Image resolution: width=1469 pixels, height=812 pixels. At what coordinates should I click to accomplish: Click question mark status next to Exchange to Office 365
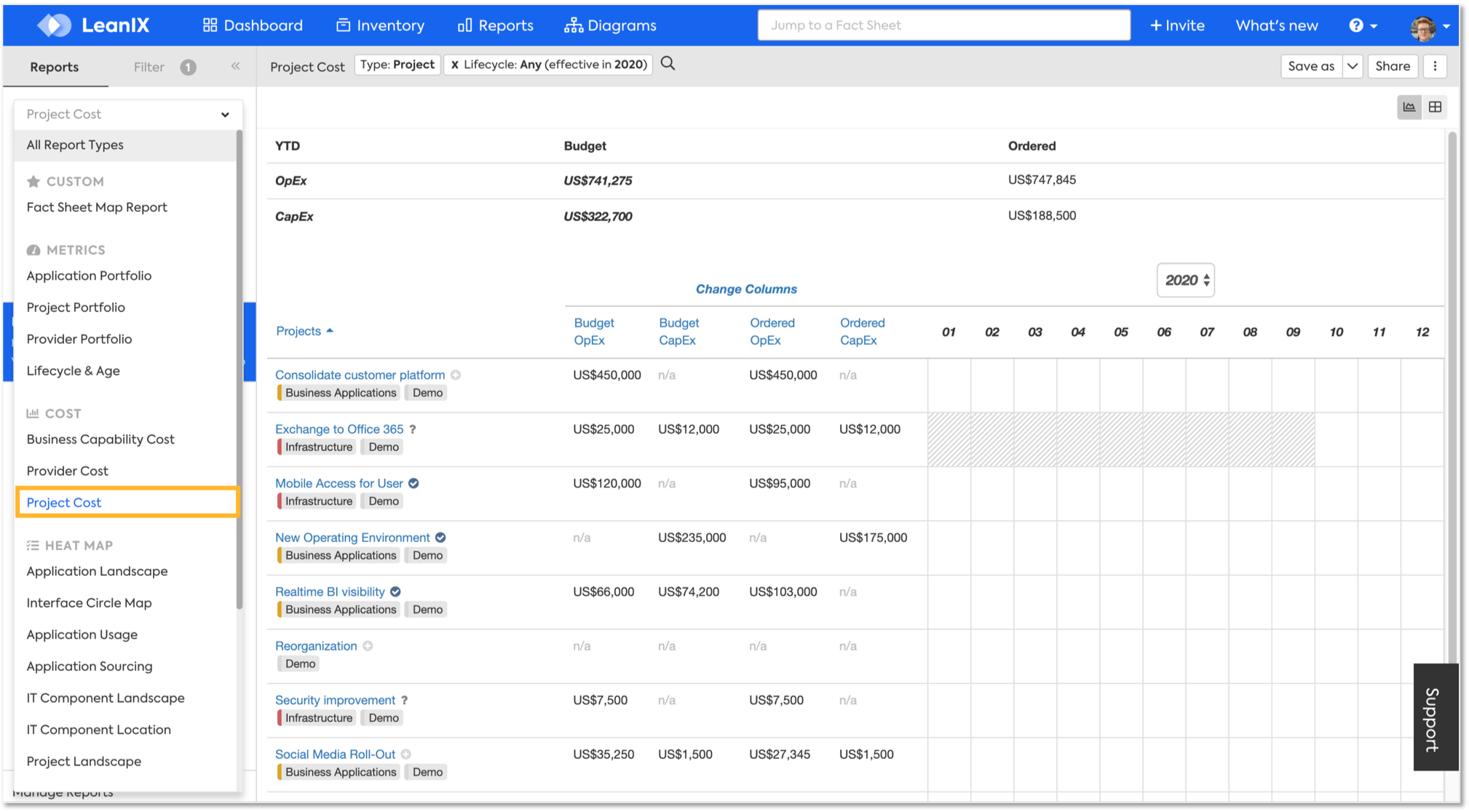point(412,429)
